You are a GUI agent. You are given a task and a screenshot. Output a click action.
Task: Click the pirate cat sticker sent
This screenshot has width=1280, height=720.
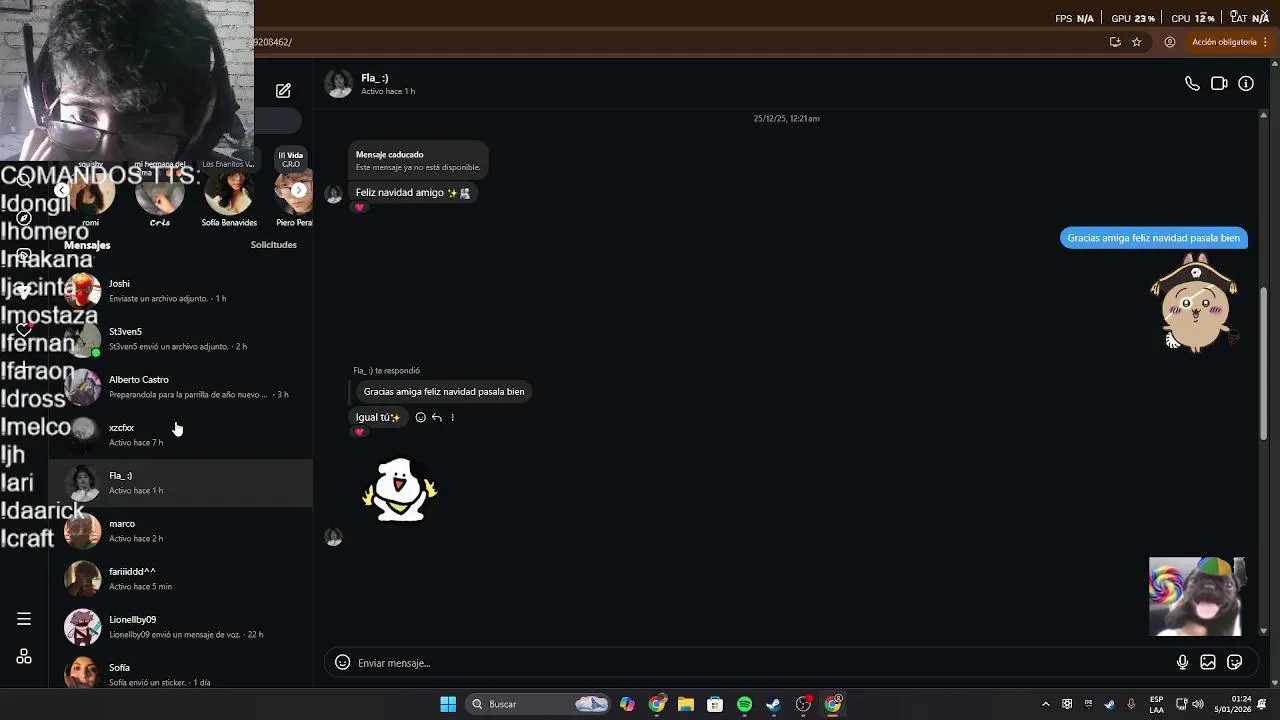click(x=1195, y=303)
